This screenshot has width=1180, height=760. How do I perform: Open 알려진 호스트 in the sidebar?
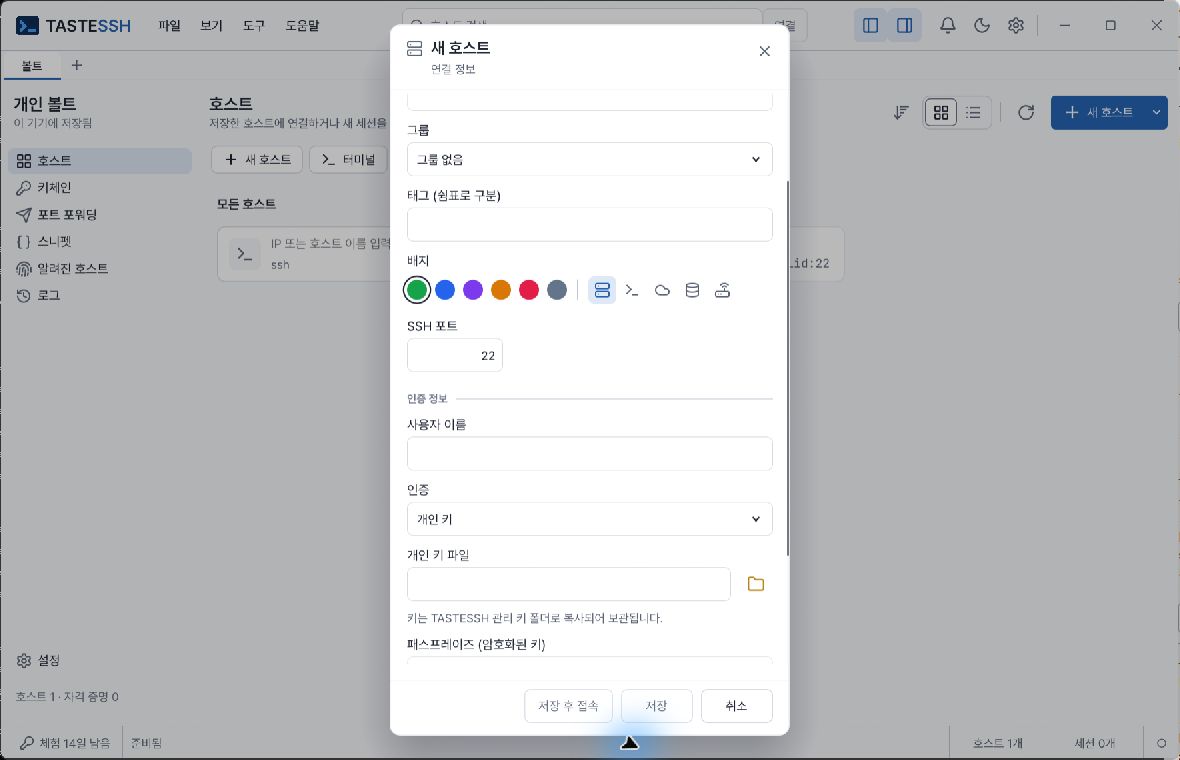(100, 269)
